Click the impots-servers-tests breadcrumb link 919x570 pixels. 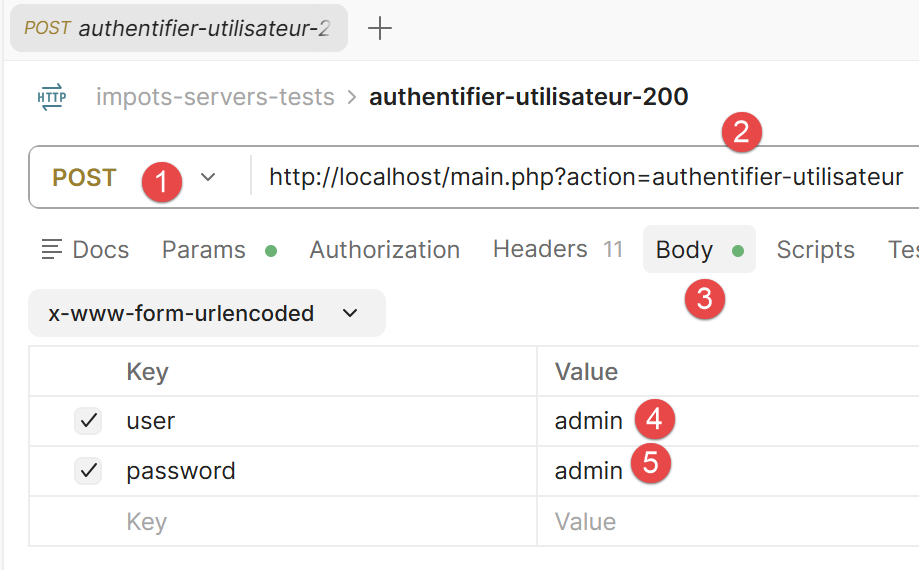pos(215,97)
